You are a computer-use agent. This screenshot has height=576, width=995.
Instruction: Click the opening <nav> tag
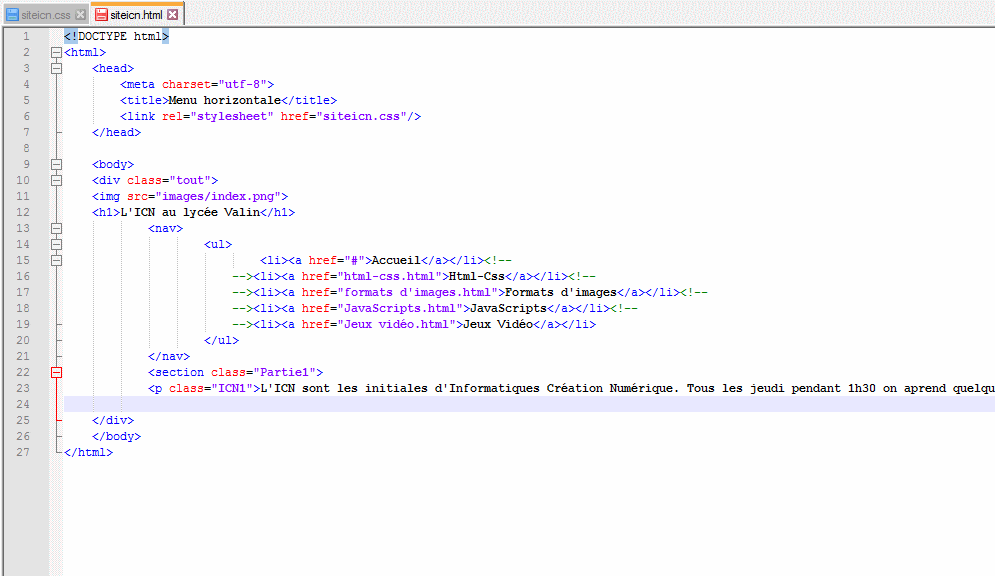pyautogui.click(x=166, y=228)
